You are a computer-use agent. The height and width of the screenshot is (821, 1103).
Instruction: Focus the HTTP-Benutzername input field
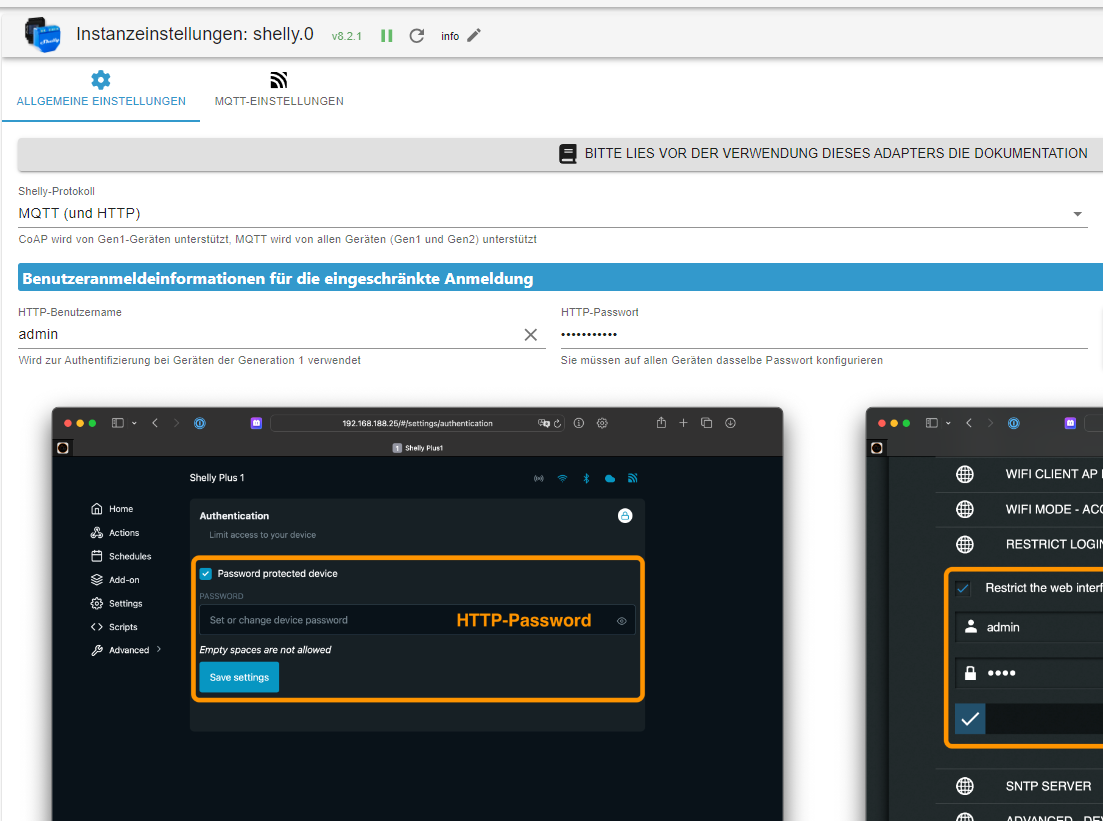[x=269, y=334]
